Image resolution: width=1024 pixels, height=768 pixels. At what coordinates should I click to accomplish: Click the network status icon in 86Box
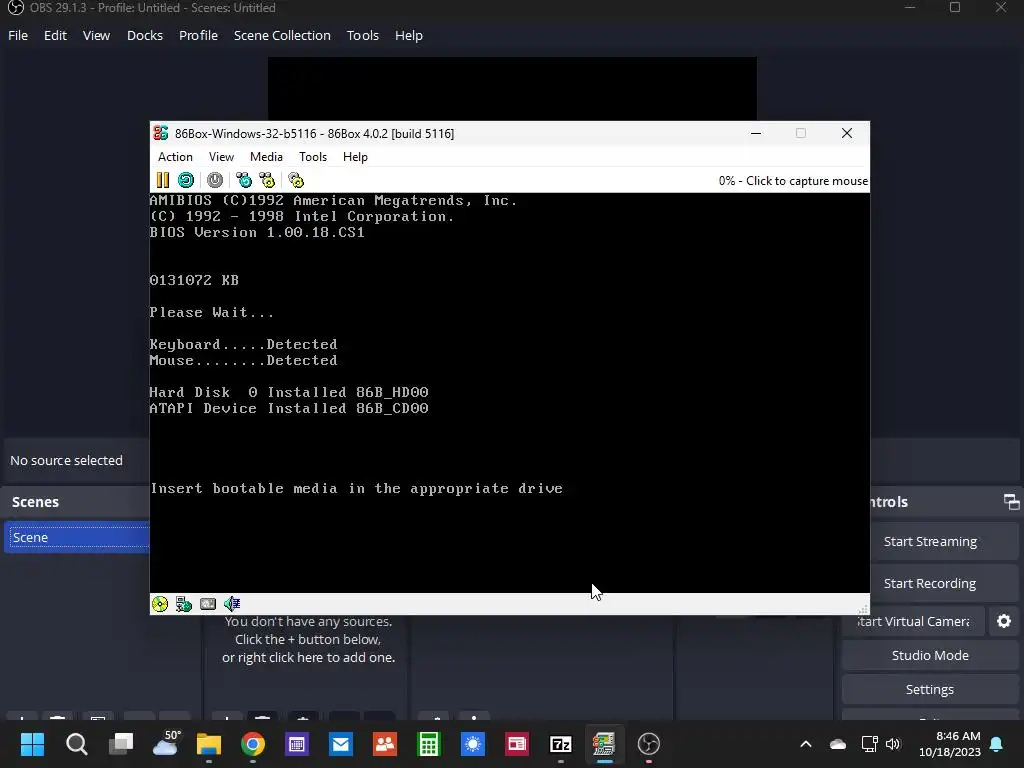tap(184, 604)
